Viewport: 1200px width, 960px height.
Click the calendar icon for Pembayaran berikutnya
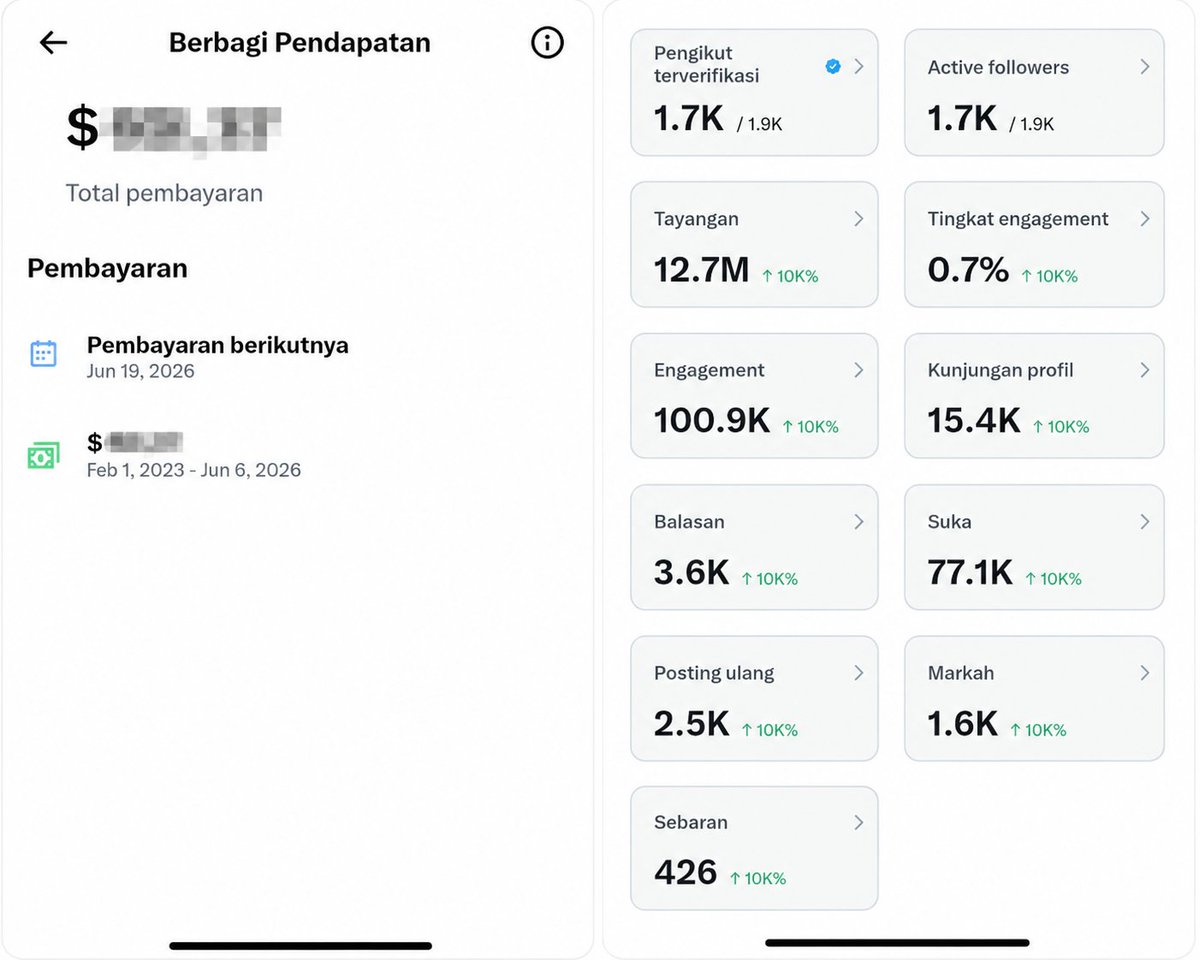coord(43,354)
